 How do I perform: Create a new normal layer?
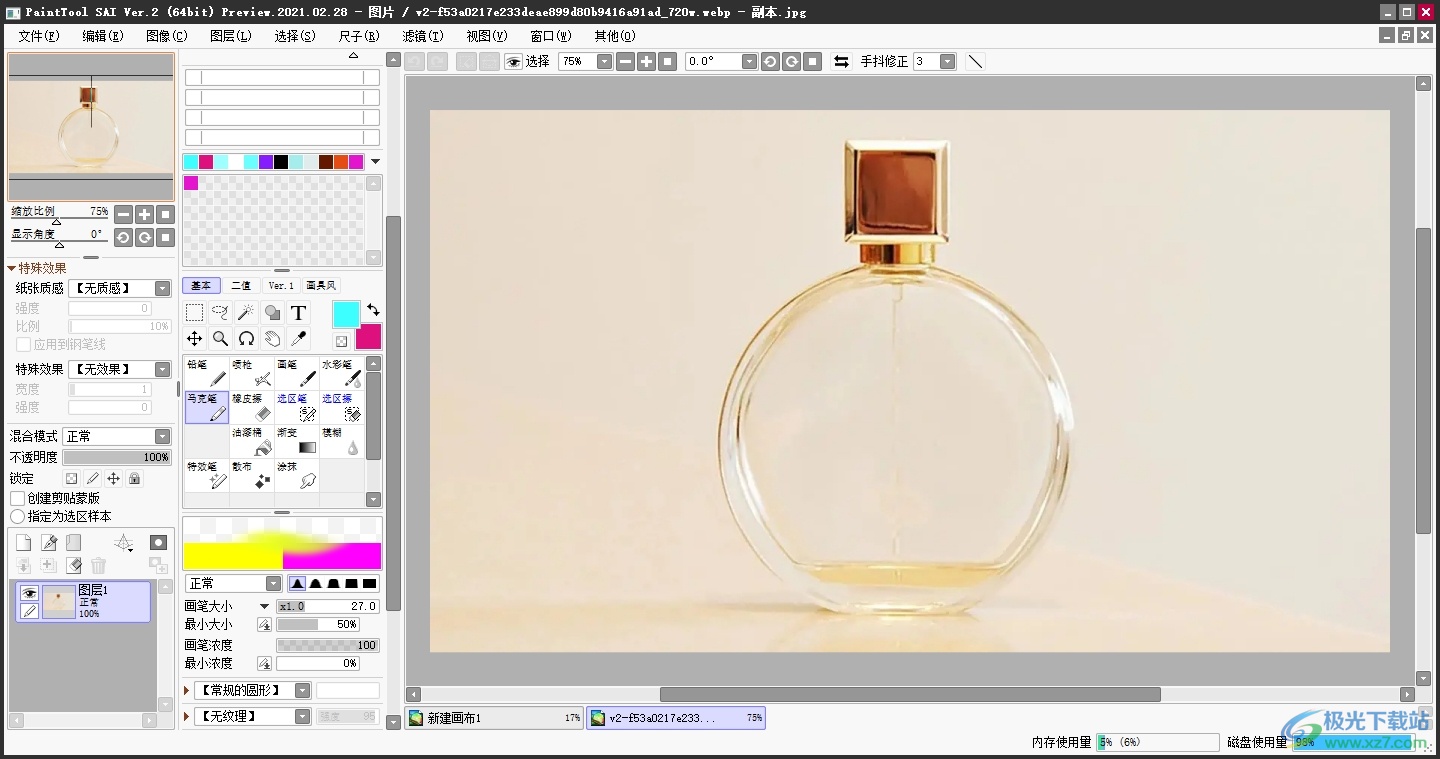tap(24, 543)
